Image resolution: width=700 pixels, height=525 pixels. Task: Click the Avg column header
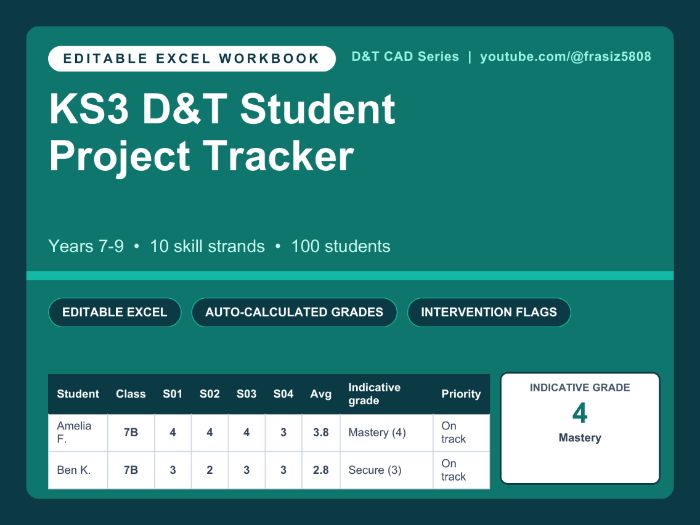[321, 394]
